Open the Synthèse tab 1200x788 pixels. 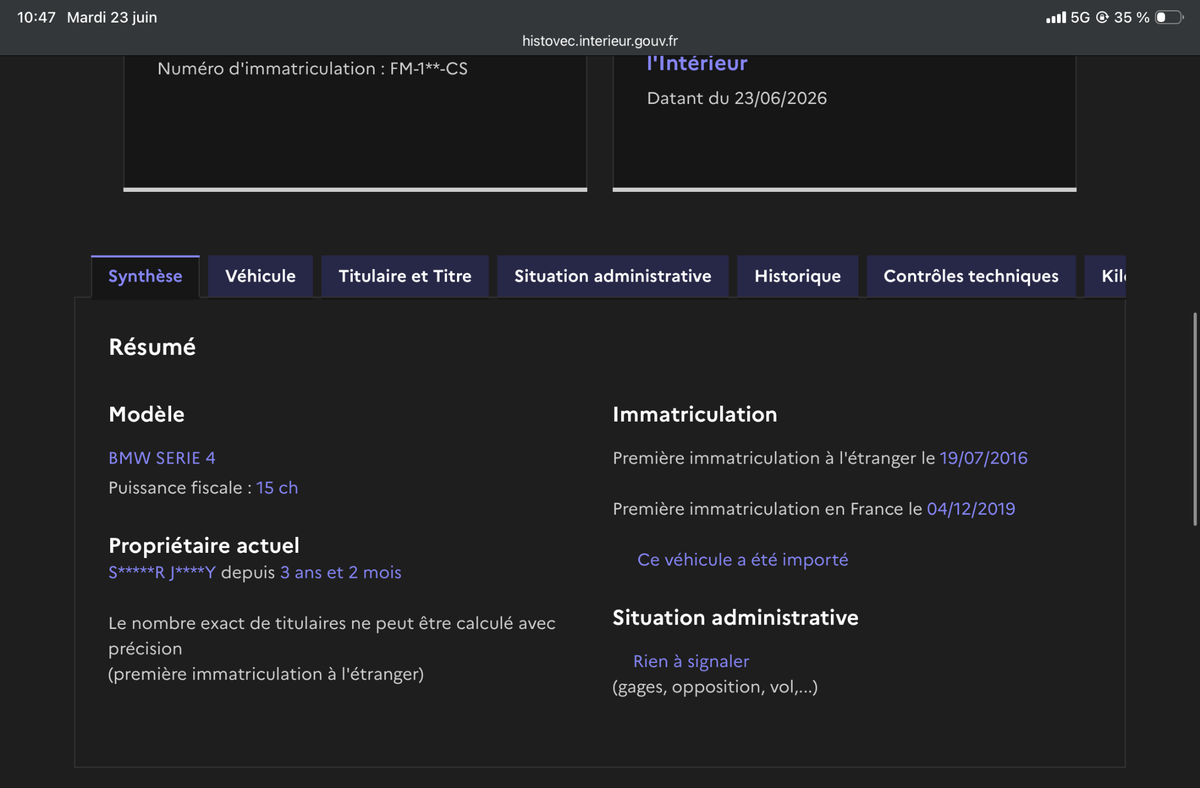[x=145, y=276]
